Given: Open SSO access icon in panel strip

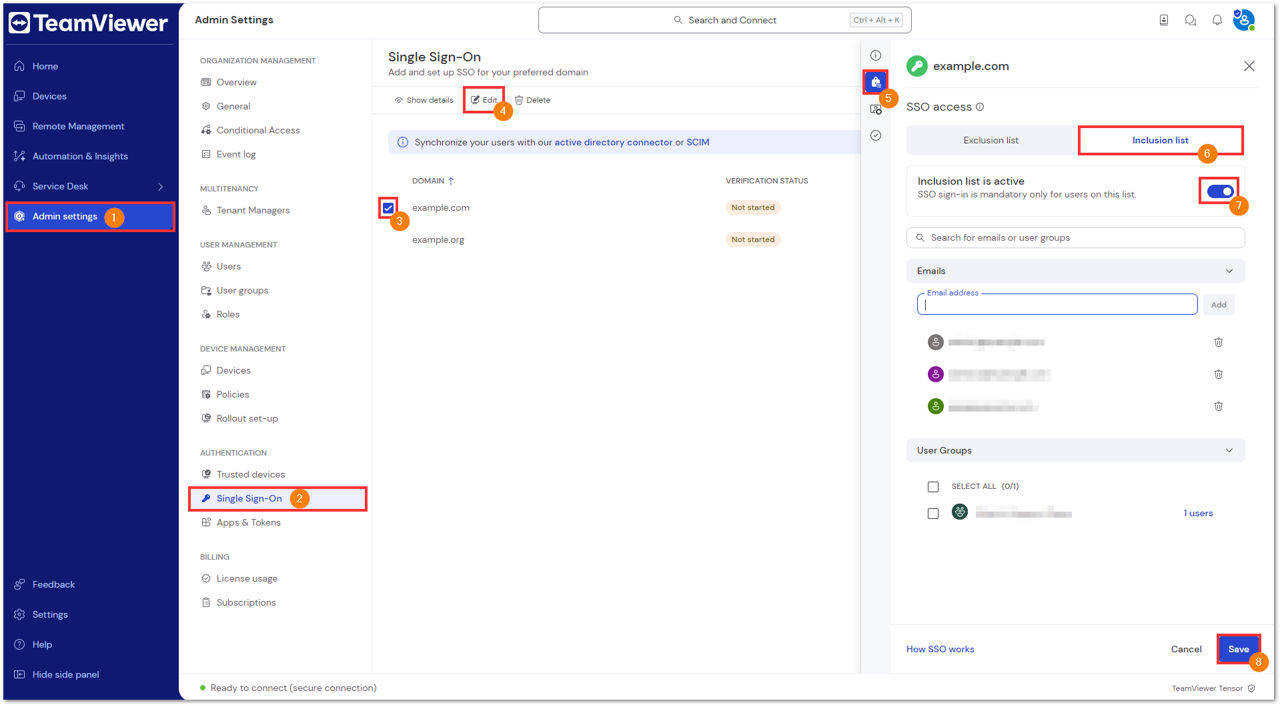Looking at the screenshot, I should pos(876,82).
